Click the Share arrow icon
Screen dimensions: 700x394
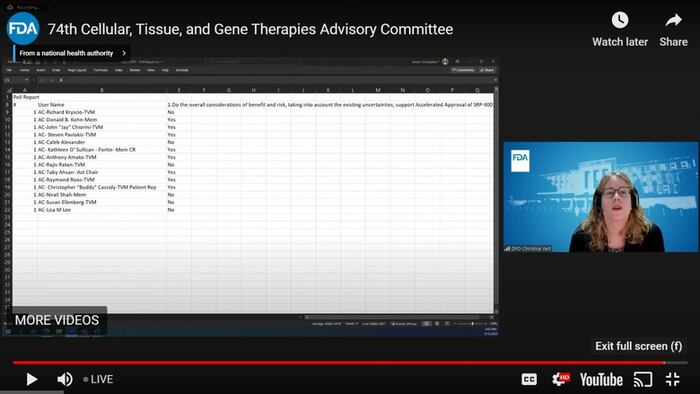click(673, 20)
